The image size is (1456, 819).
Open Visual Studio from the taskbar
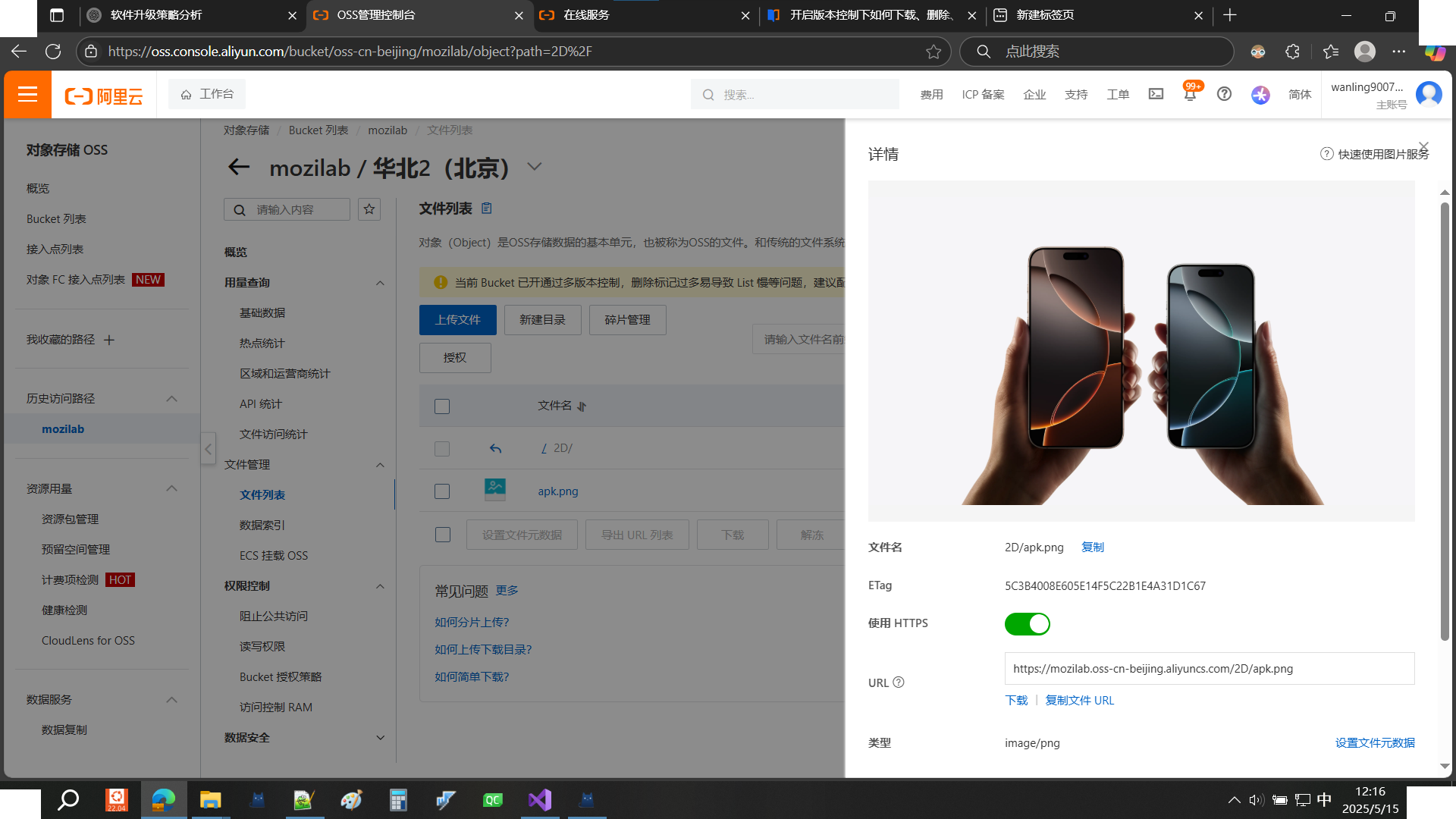pyautogui.click(x=540, y=799)
